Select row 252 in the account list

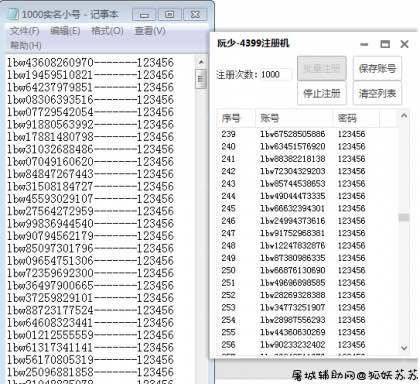[307, 295]
